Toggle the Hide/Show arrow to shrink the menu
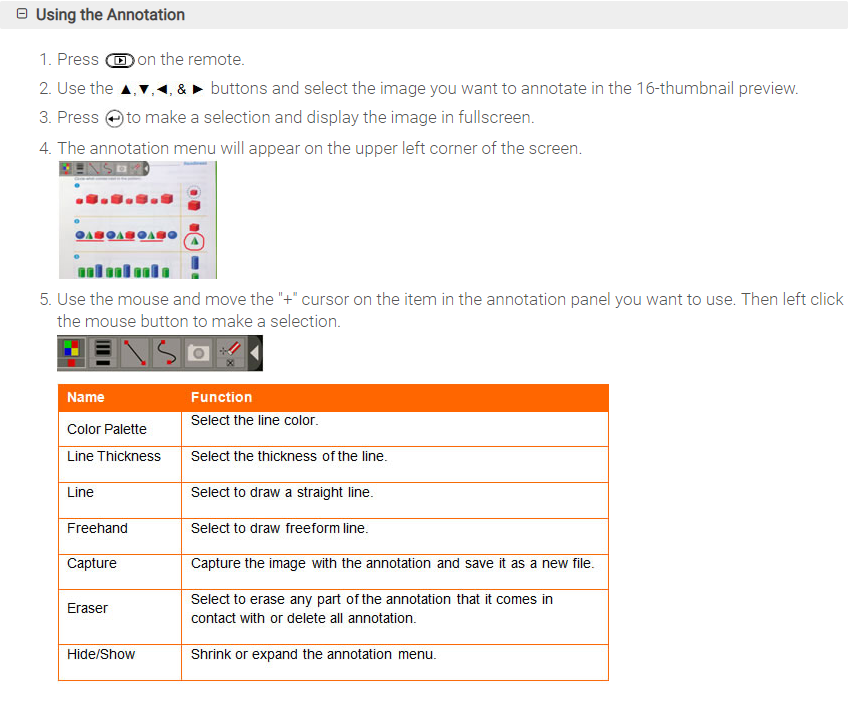Image resolution: width=850 pixels, height=720 pixels. coord(254,352)
